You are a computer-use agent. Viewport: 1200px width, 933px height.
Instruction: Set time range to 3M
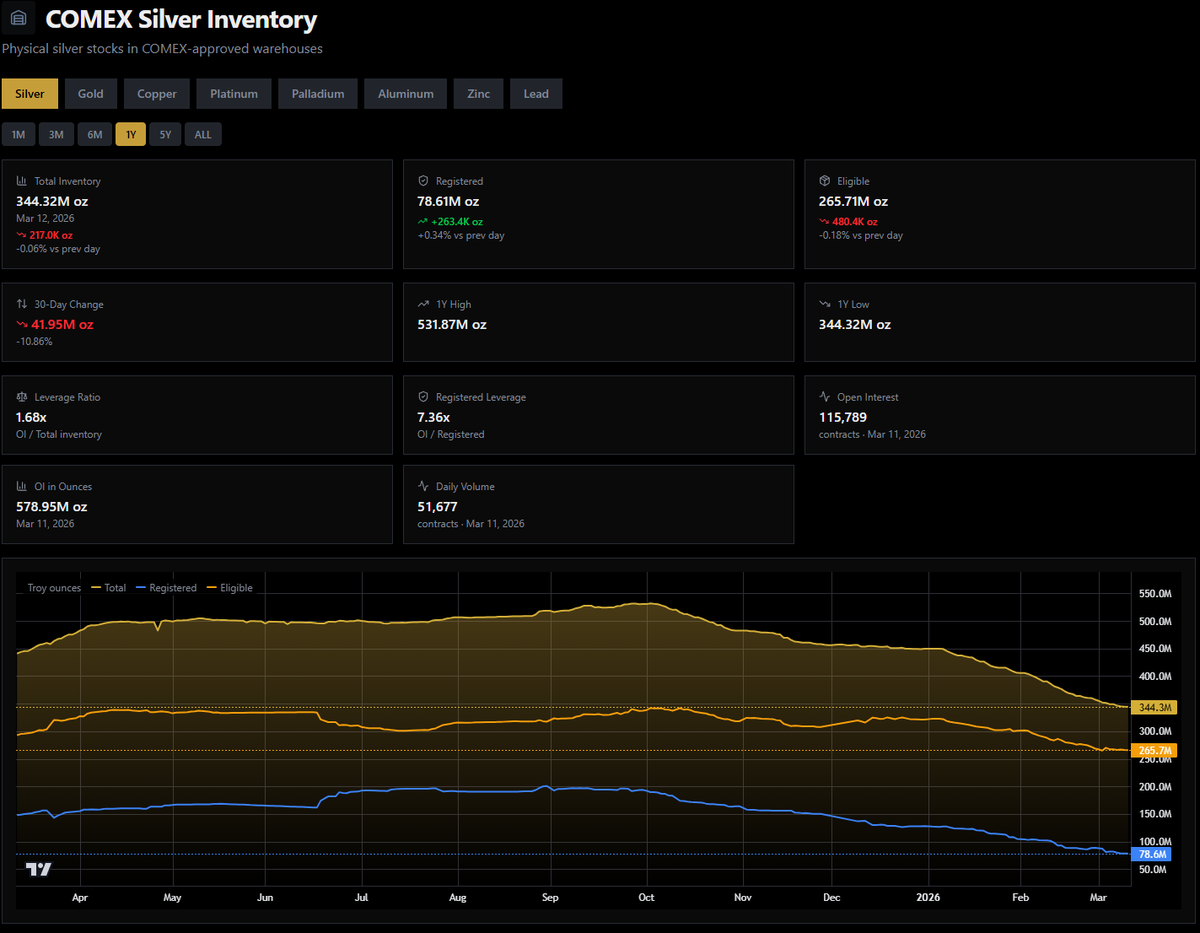click(56, 134)
